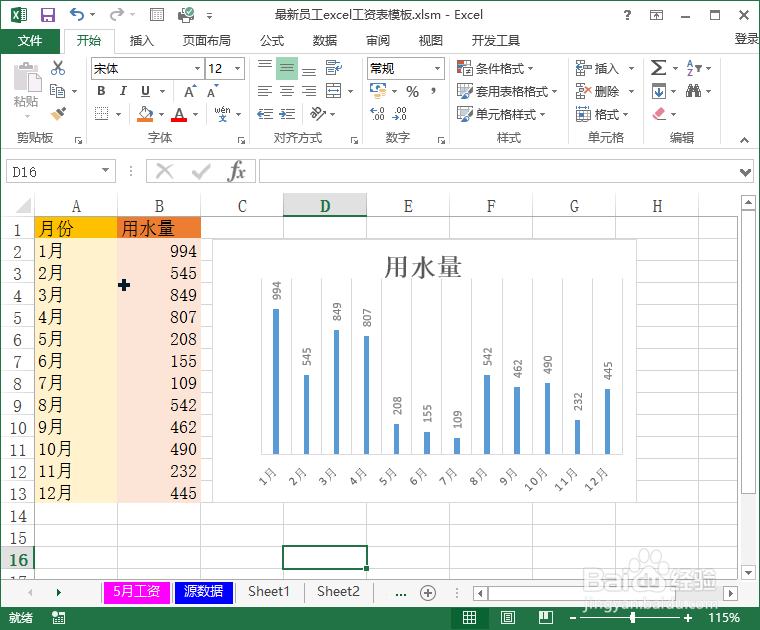Screen dimensions: 760x630
Task: Apply fill color paint bucket
Action: 145,114
